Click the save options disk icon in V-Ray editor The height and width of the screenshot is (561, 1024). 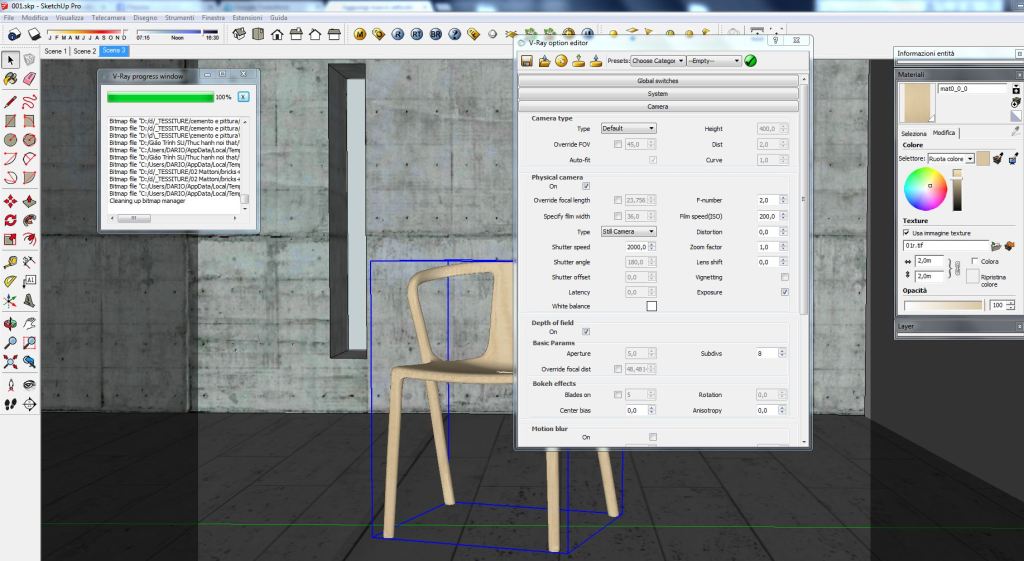pyautogui.click(x=527, y=61)
